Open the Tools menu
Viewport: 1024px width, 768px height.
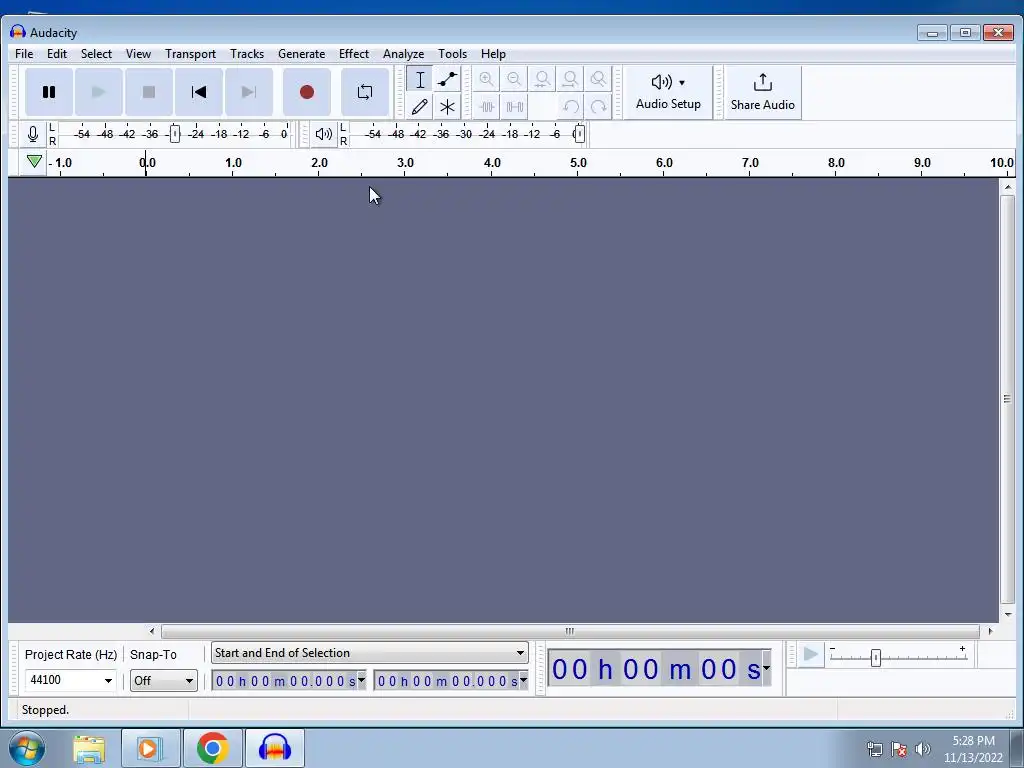click(x=452, y=54)
